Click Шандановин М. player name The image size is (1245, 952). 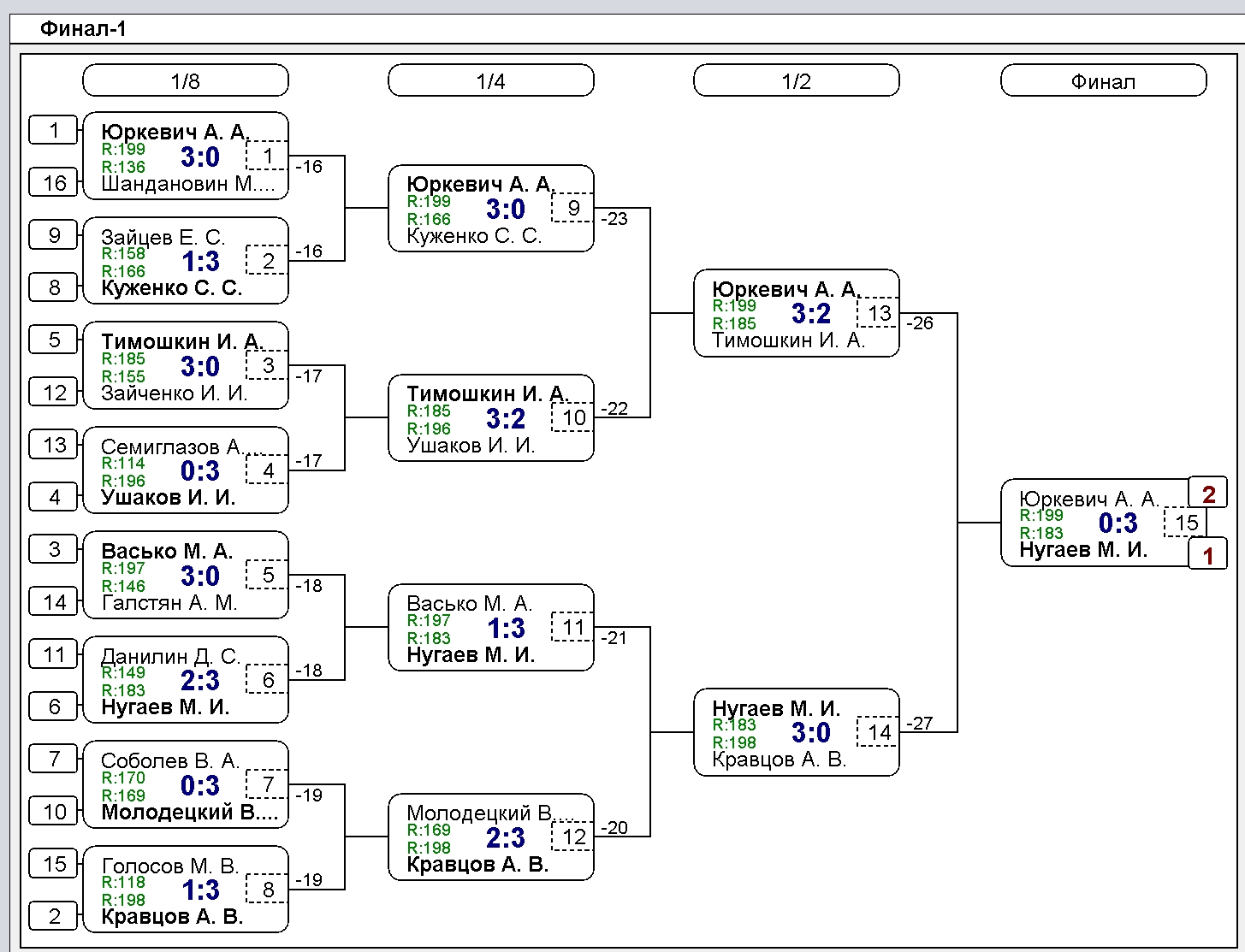(189, 184)
